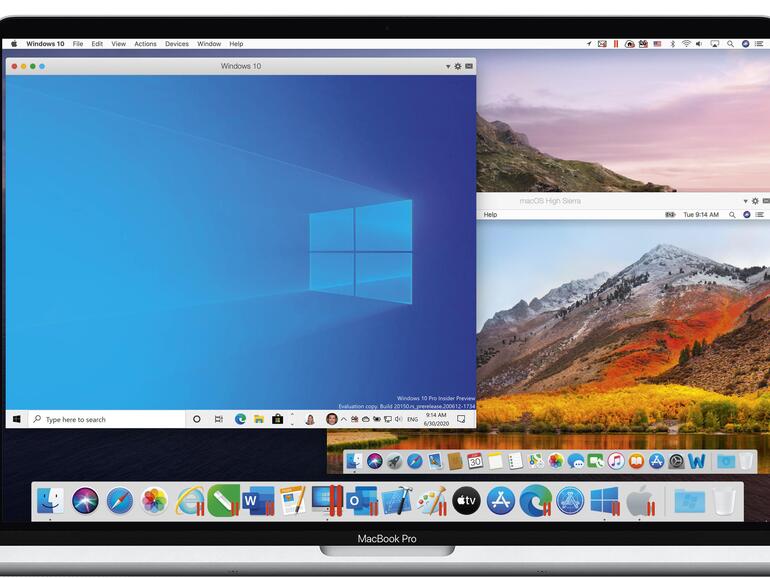Open the Devices menu

pyautogui.click(x=177, y=44)
